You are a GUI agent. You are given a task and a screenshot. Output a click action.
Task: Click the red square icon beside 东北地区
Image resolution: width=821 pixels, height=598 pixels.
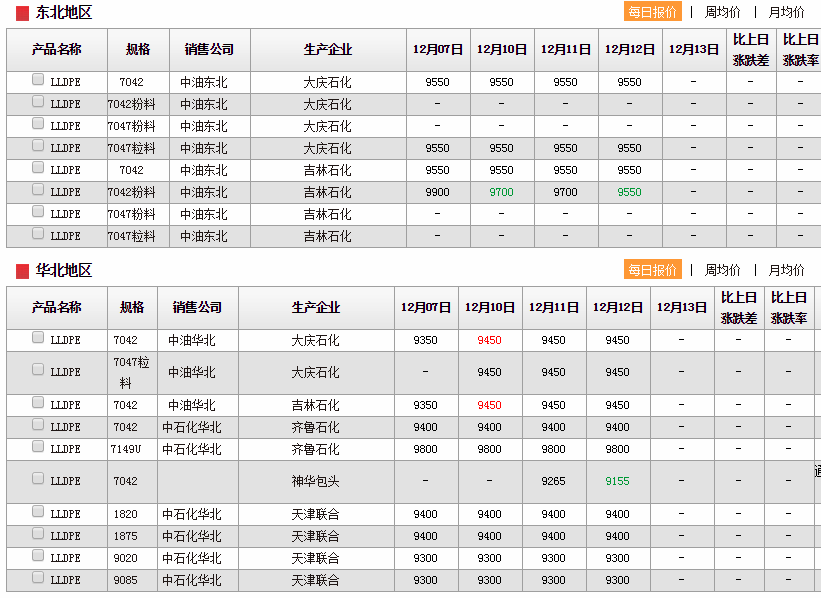coord(22,13)
